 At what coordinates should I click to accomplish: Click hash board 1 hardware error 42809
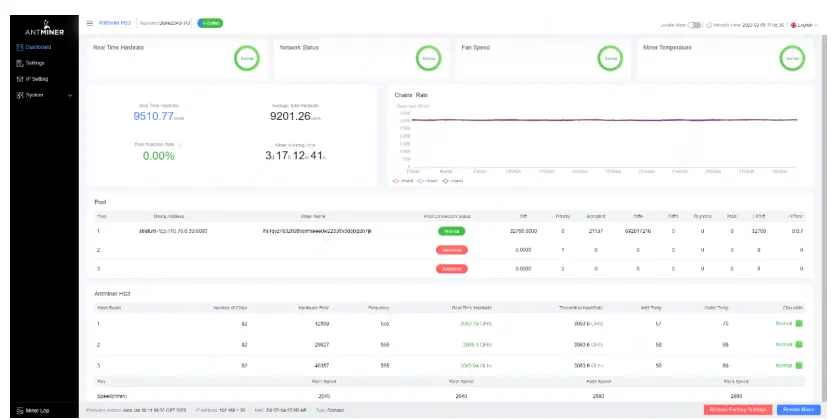coord(322,324)
